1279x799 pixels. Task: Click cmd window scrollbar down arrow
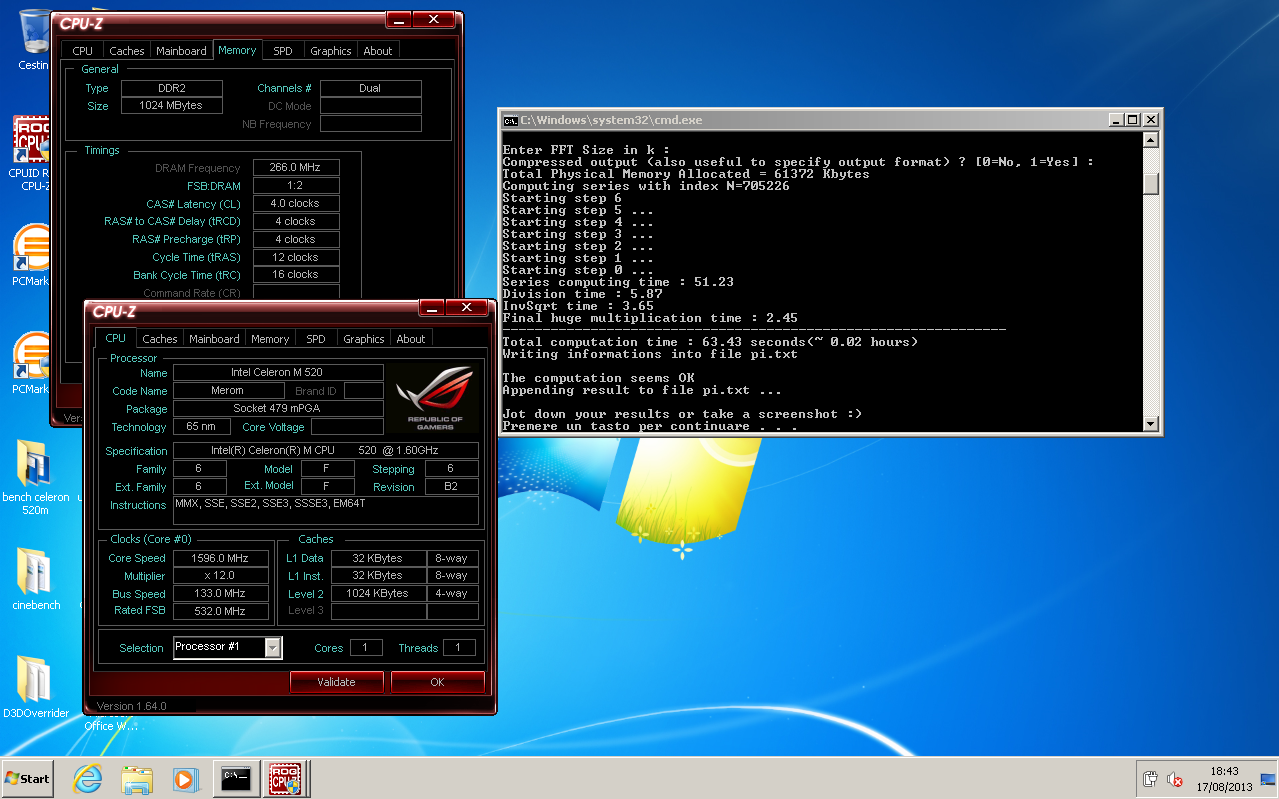tap(1151, 424)
